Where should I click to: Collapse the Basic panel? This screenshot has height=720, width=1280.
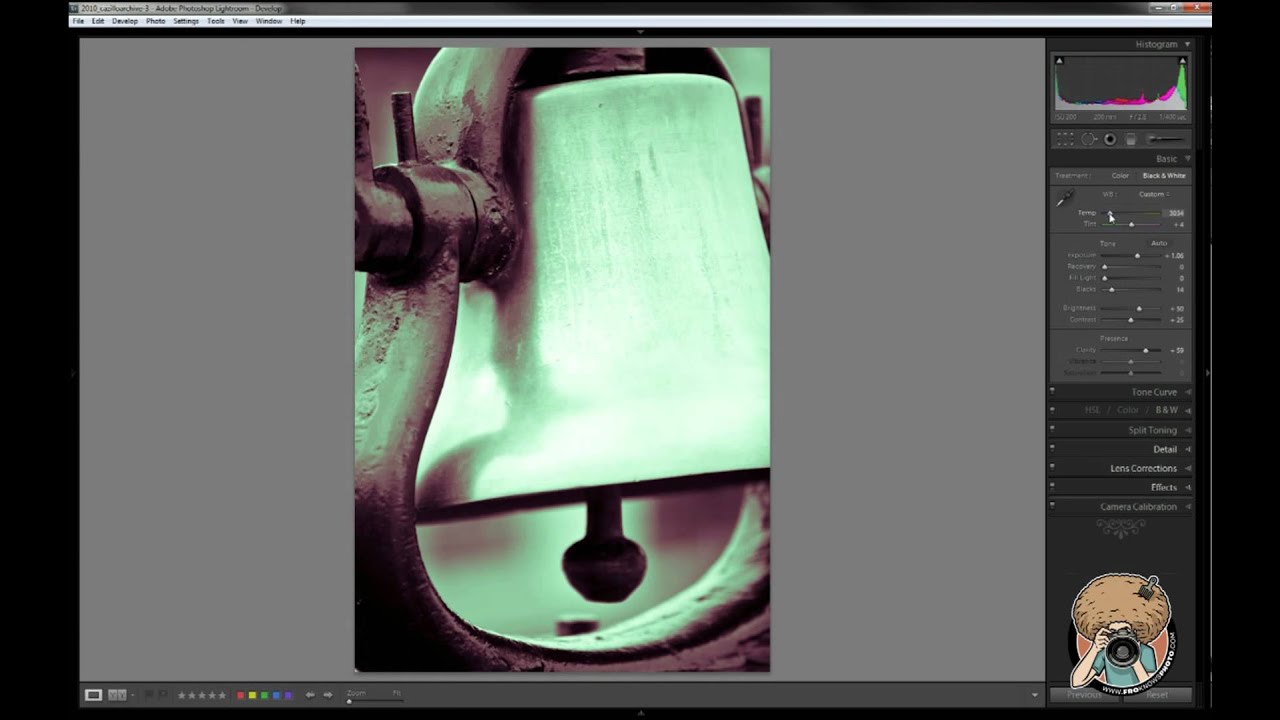click(x=1187, y=159)
